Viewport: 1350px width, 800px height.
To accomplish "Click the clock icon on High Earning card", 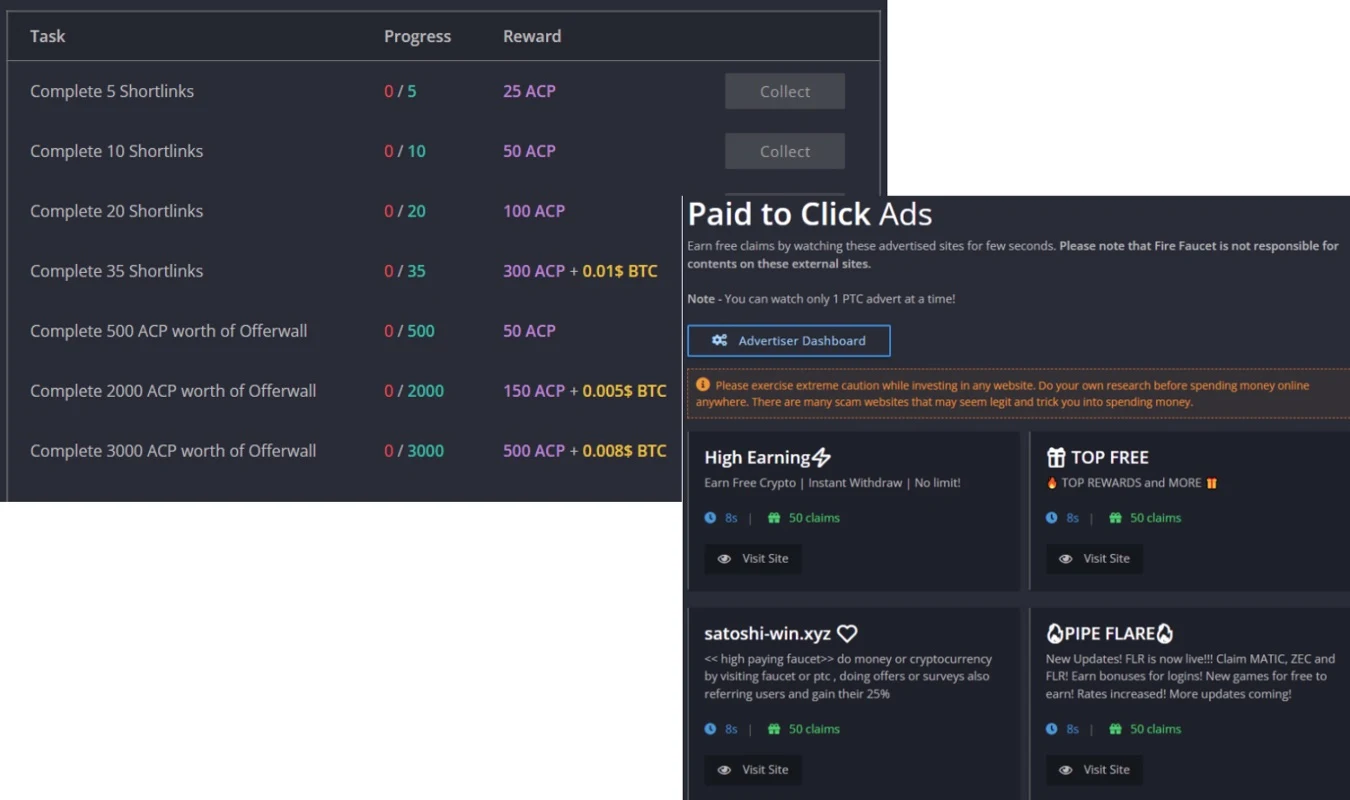I will 710,518.
